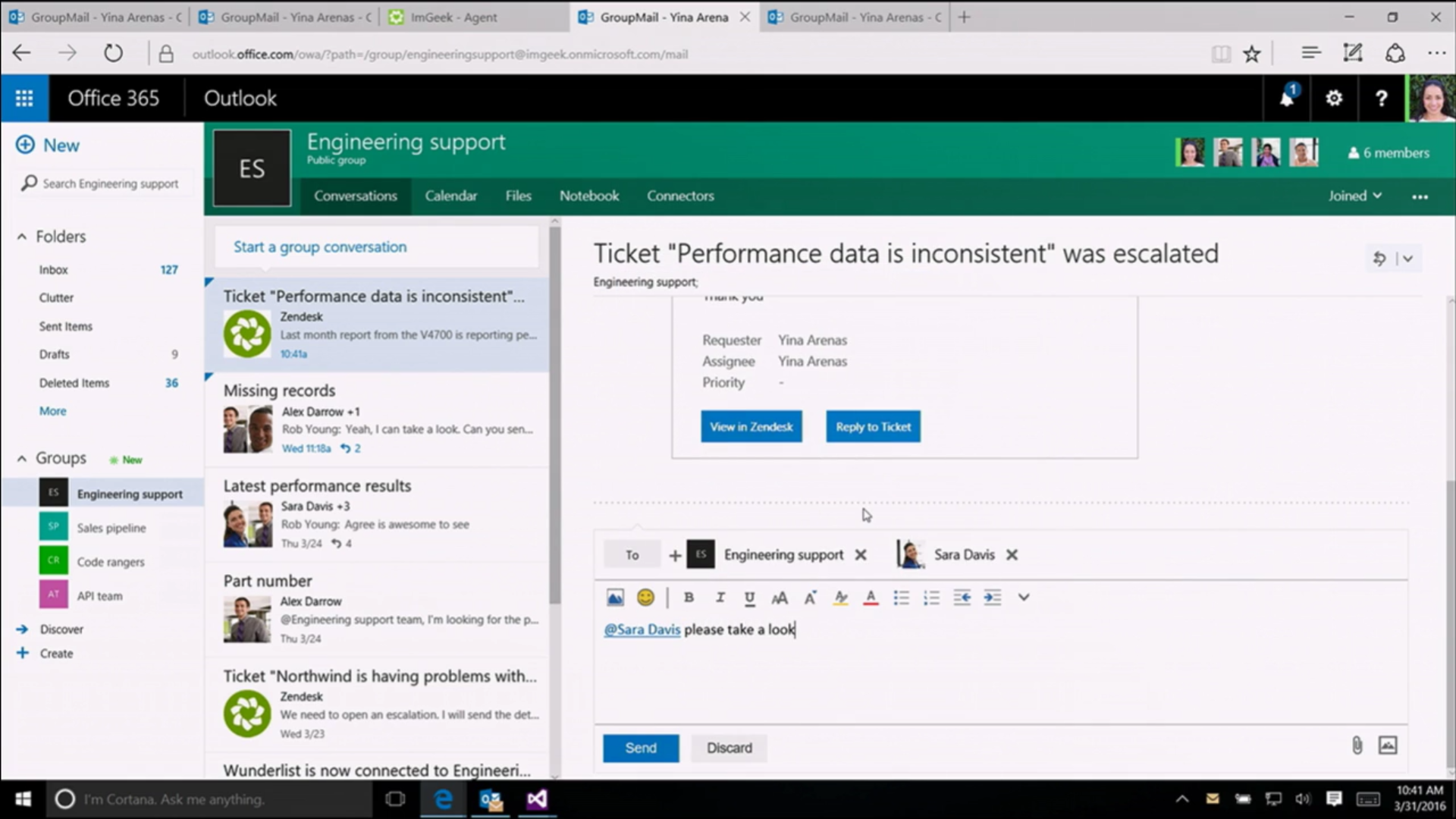Open Missing records conversation
The image size is (1456, 819).
377,419
